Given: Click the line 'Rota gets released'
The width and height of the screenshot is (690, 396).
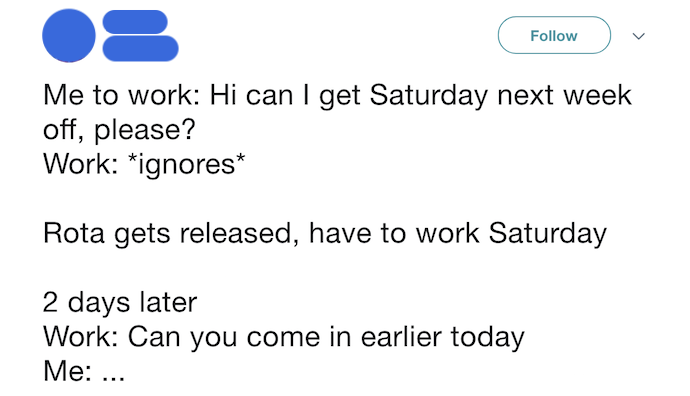Looking at the screenshot, I should (325, 233).
